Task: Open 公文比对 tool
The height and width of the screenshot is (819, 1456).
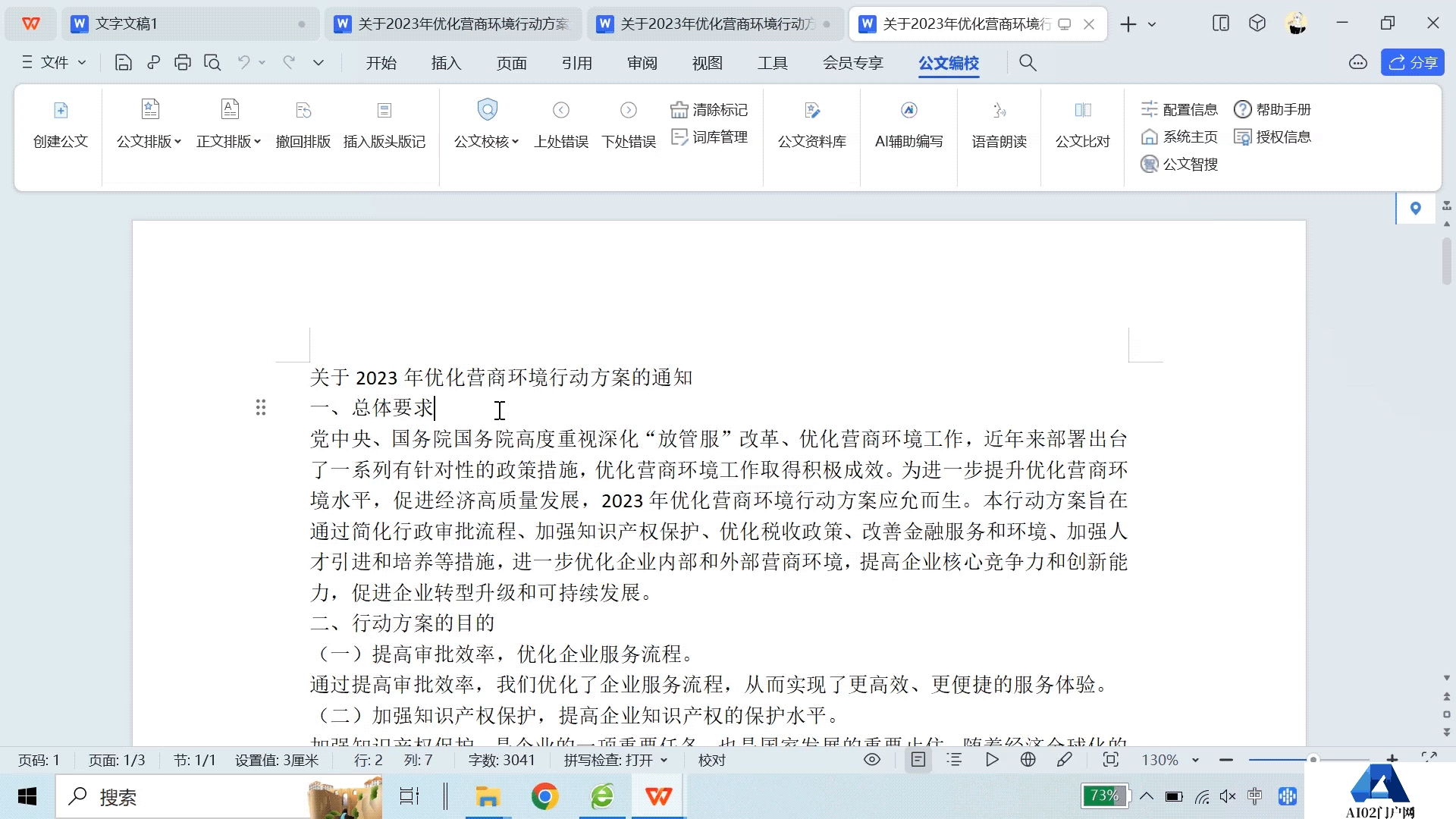Action: (1083, 126)
